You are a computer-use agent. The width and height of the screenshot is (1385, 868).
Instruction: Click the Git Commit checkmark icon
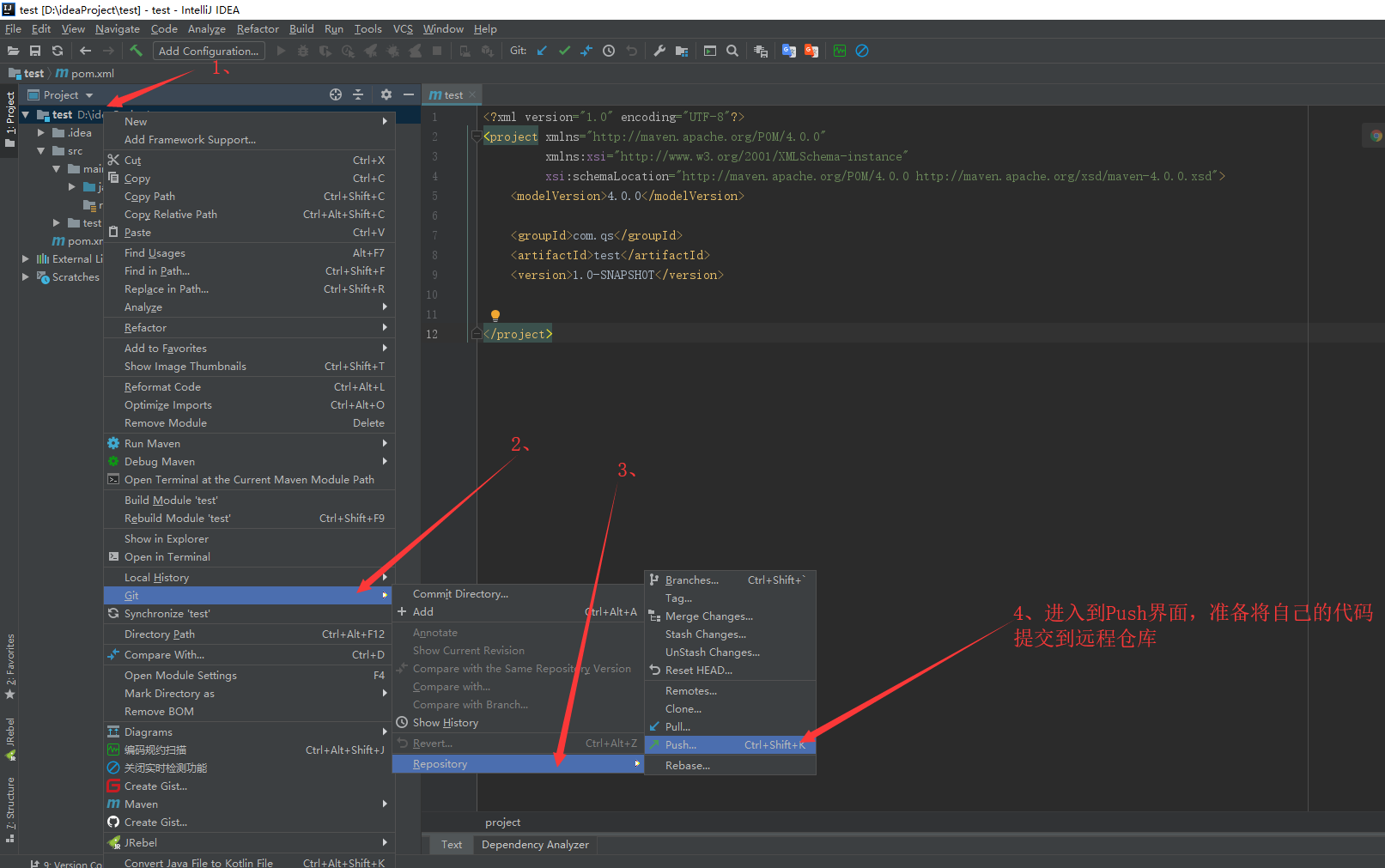pos(564,51)
